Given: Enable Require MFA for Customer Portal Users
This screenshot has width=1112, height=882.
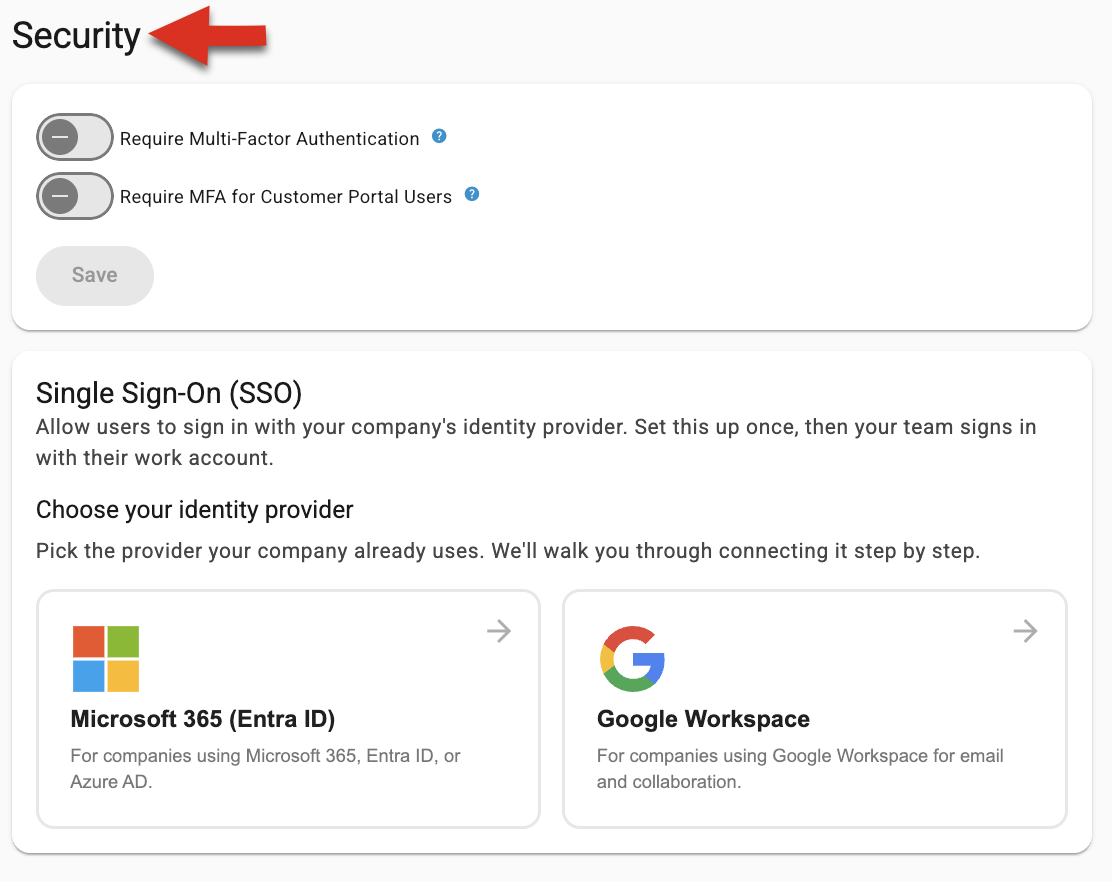Looking at the screenshot, I should click(74, 196).
